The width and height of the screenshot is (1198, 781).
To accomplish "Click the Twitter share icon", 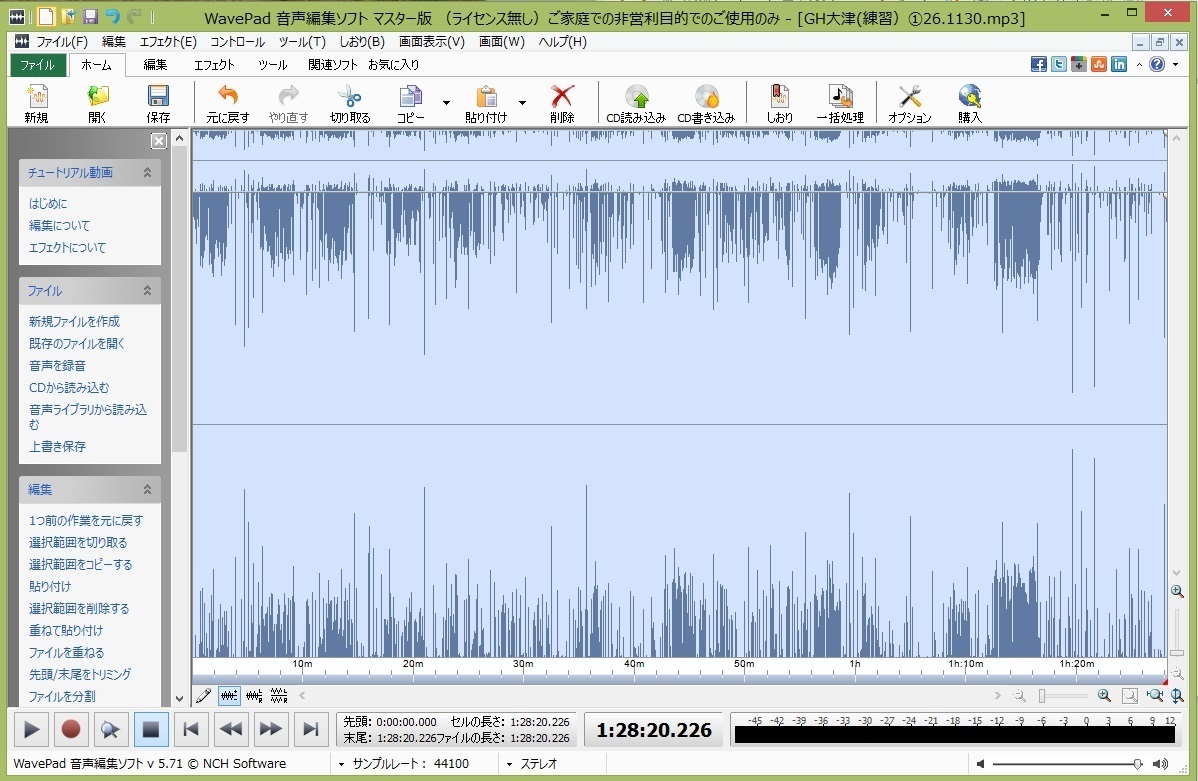I will [x=1058, y=64].
